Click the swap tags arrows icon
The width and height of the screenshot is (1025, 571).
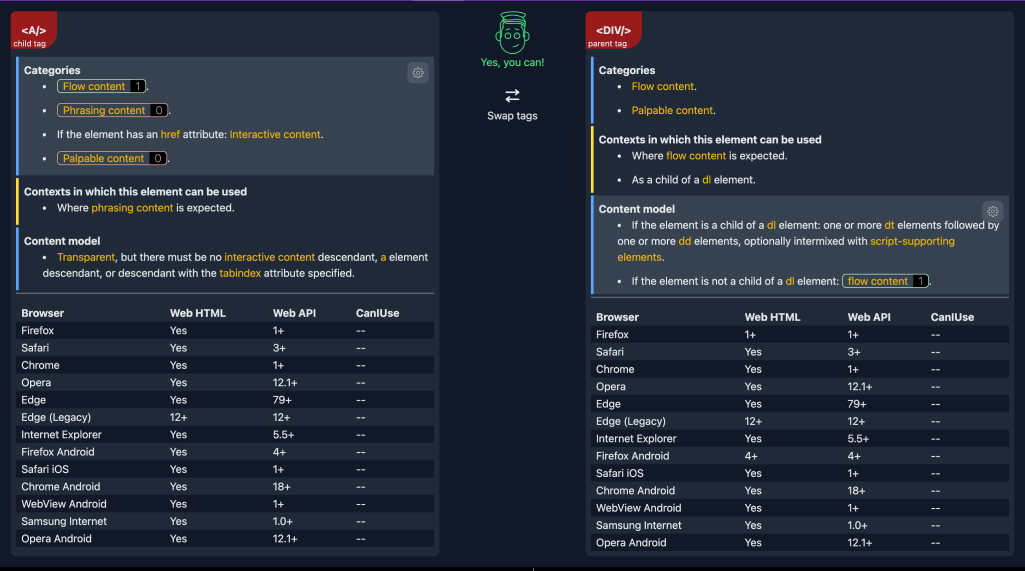512,96
